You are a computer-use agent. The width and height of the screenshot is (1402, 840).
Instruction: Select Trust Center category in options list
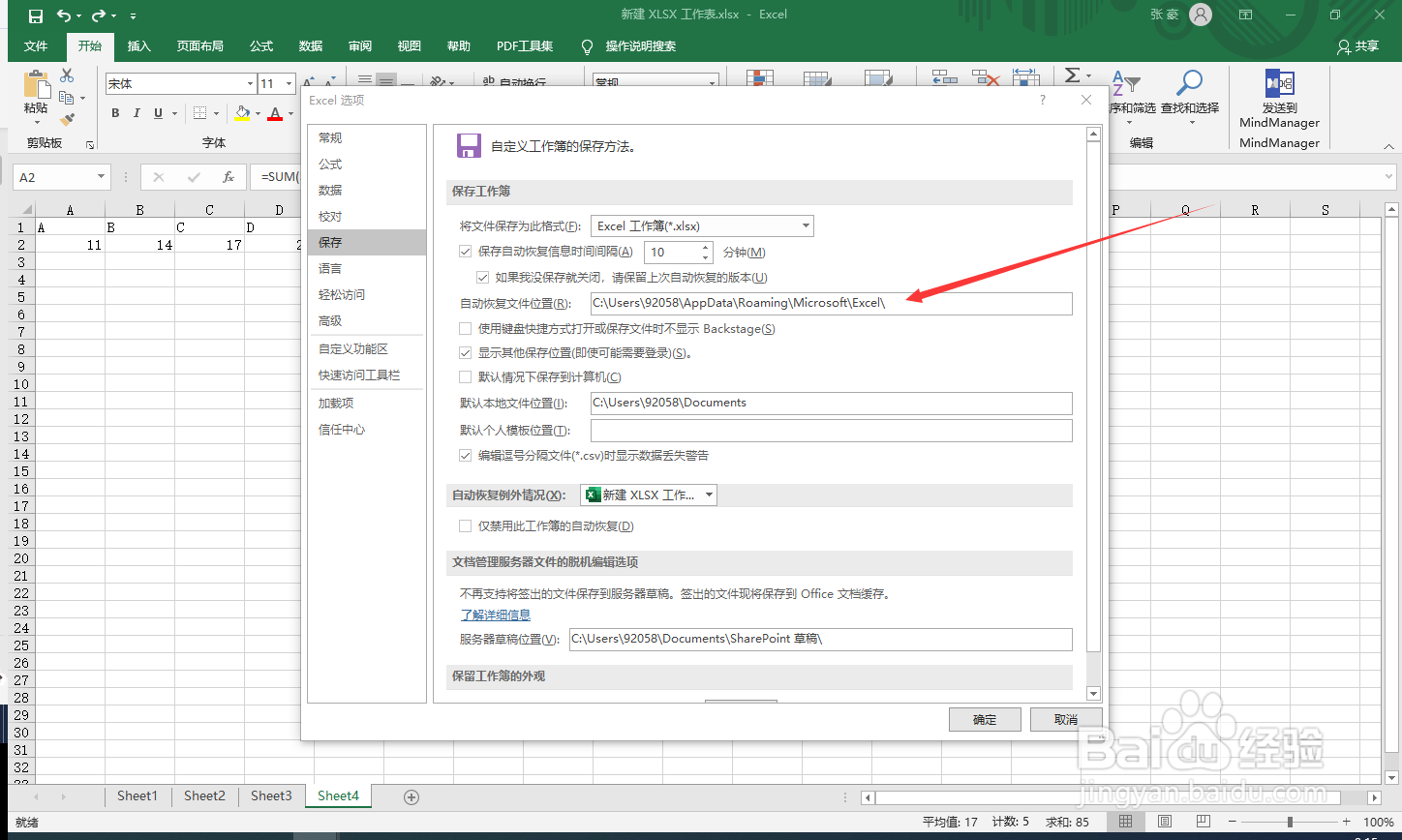tap(366, 429)
